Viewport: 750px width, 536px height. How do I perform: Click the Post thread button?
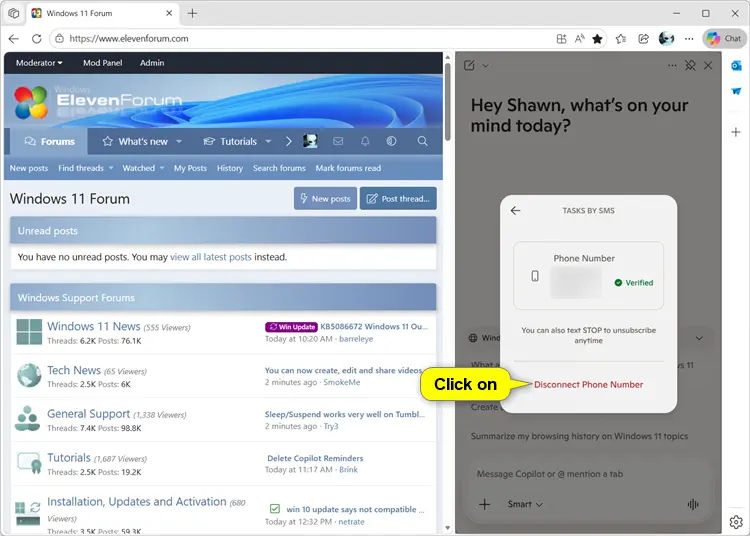pos(398,198)
